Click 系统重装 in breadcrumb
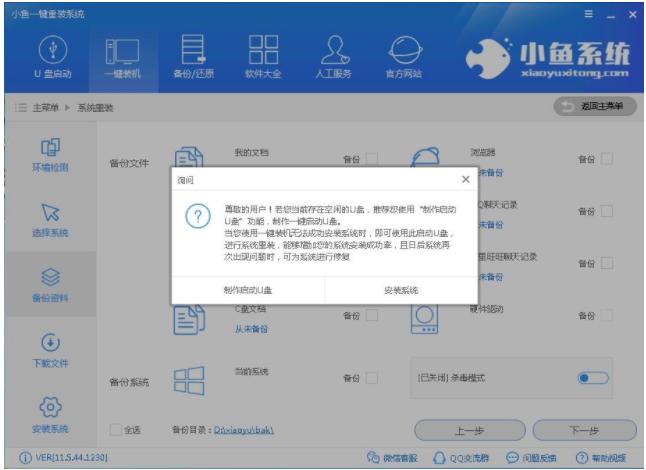646x470 pixels. coord(95,108)
